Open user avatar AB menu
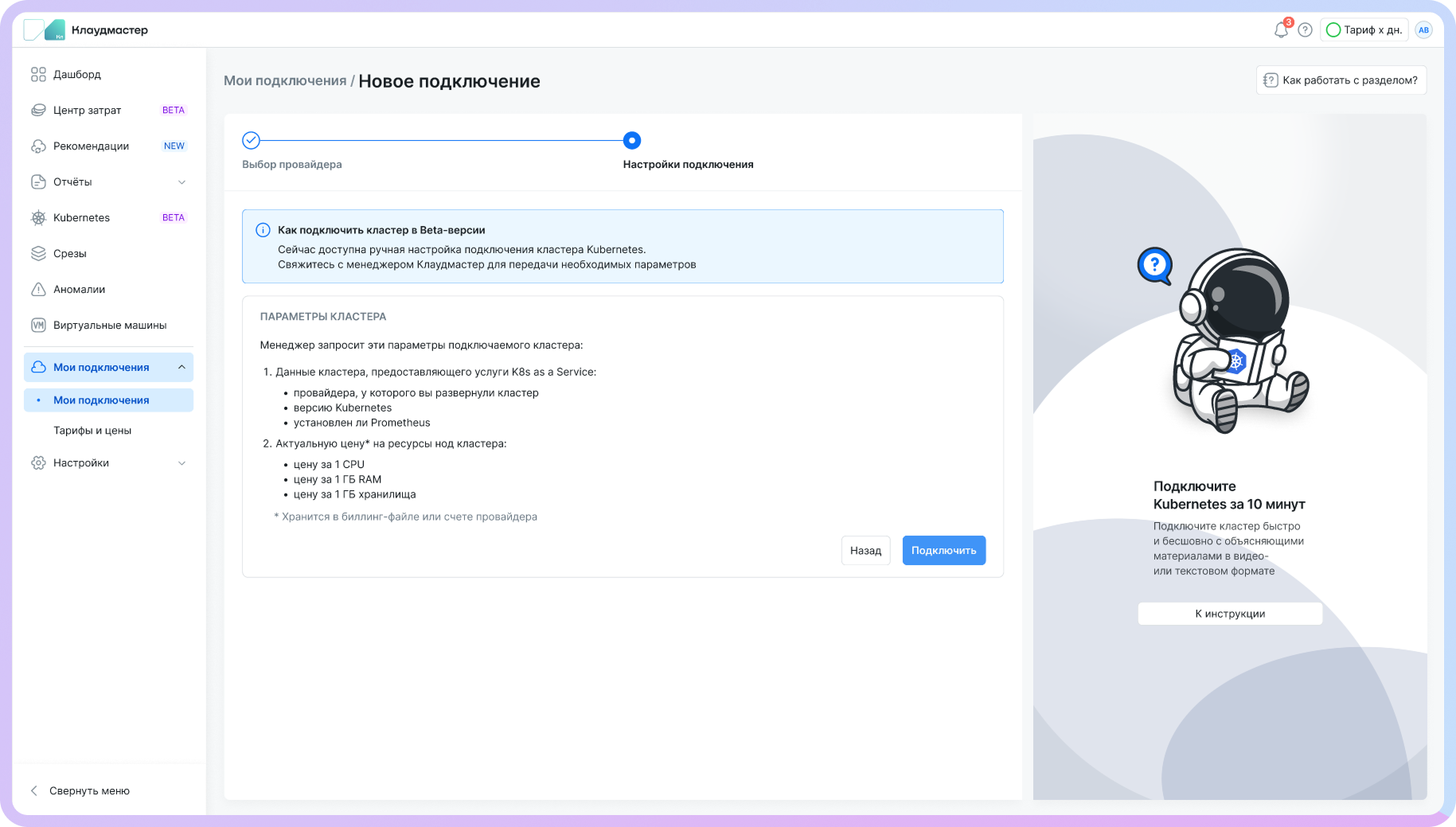Screen dimensions: 1456x827 coord(1423,30)
